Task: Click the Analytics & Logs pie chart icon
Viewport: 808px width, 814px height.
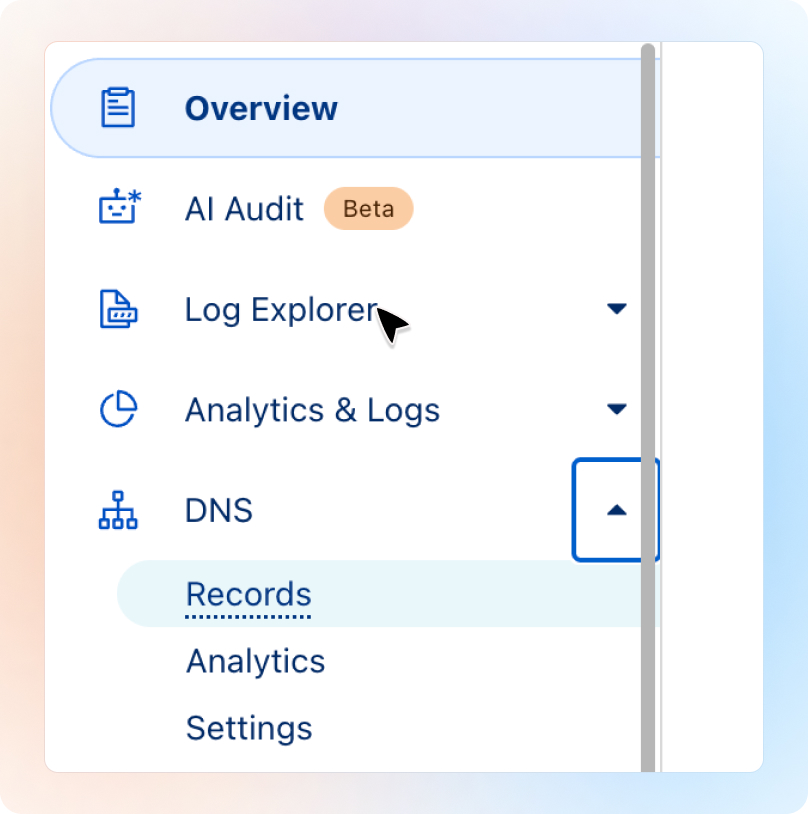Action: (x=118, y=409)
